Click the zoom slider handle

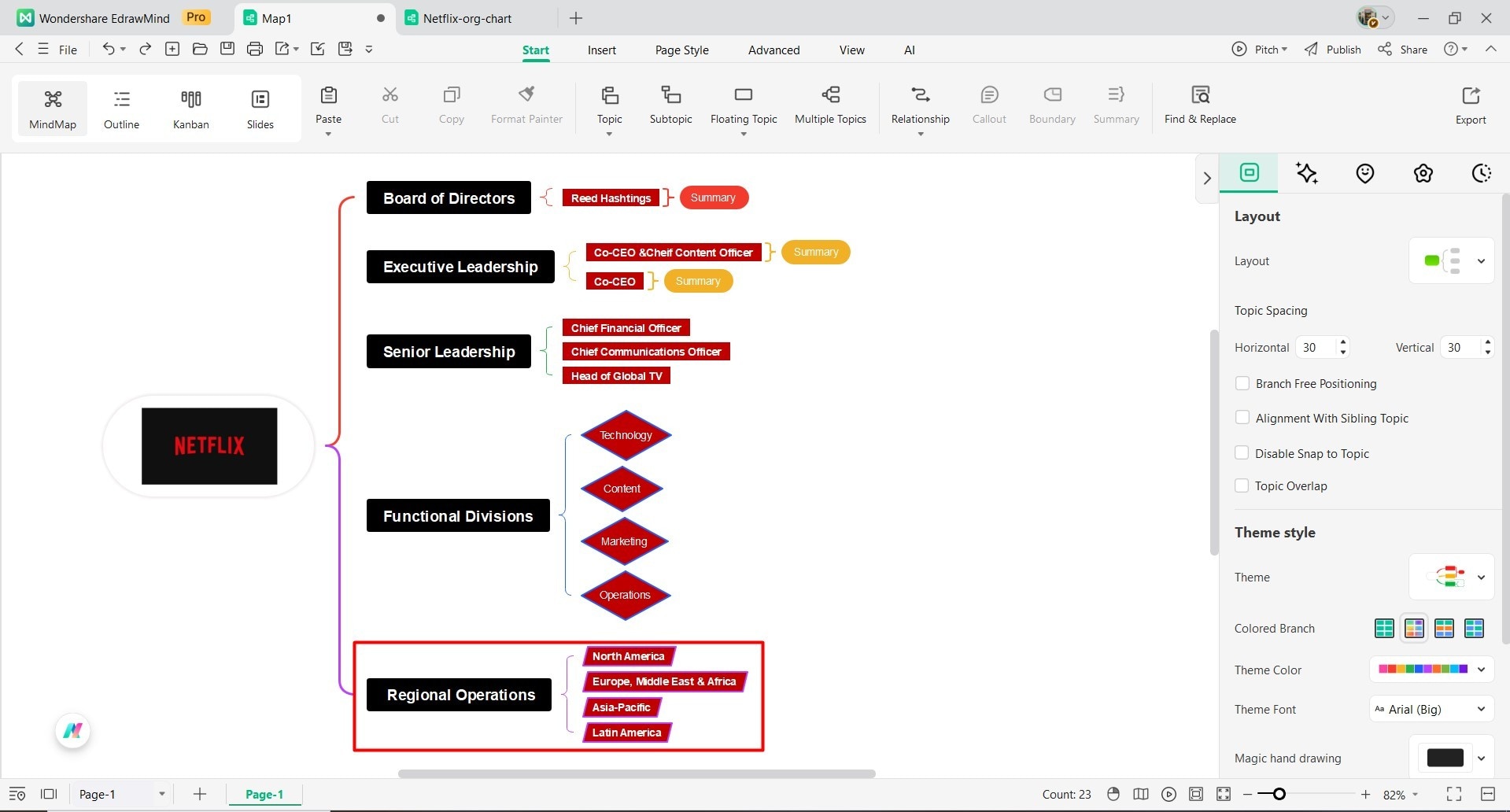1279,795
